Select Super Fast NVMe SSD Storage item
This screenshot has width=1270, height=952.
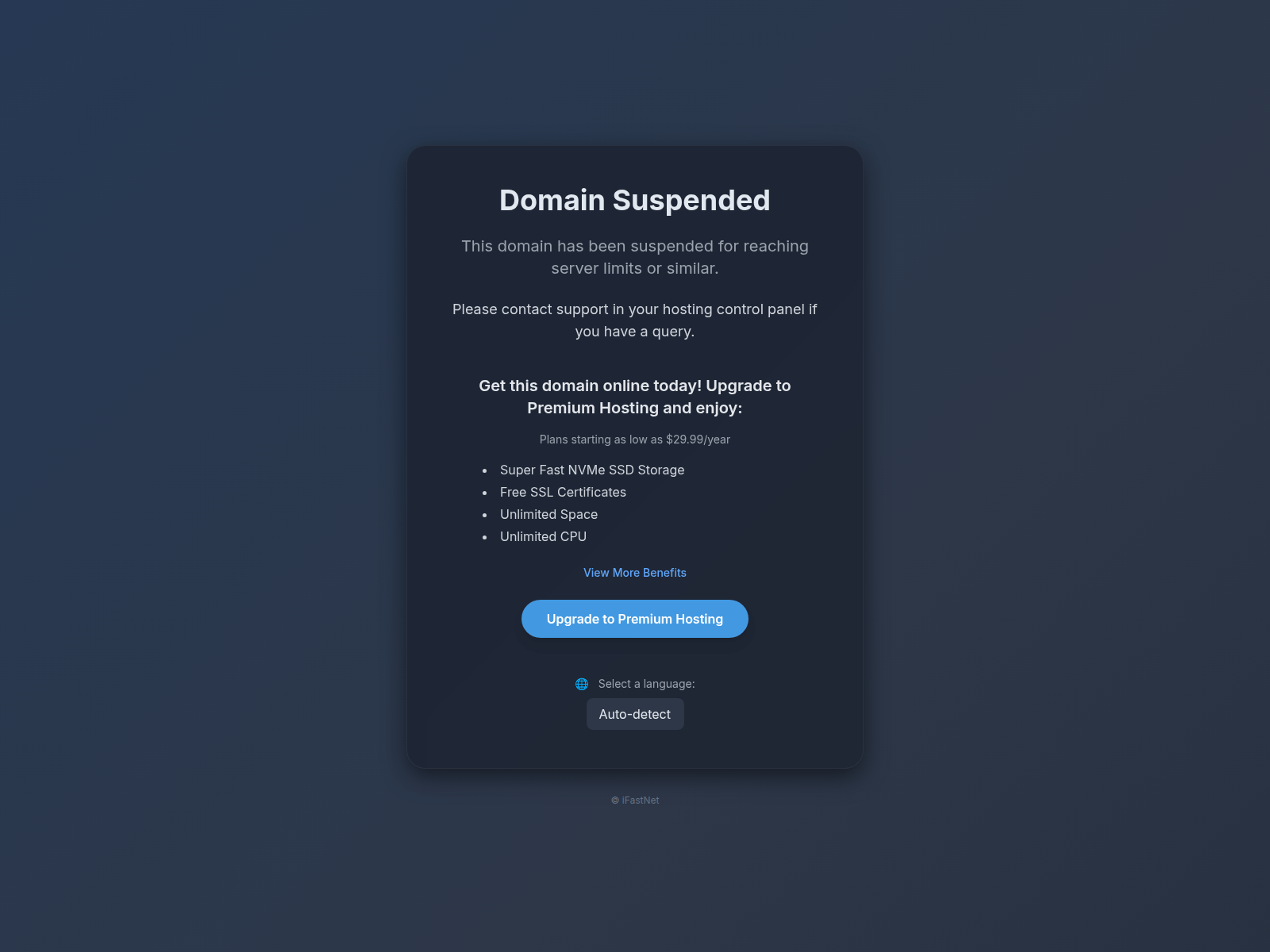click(x=592, y=470)
